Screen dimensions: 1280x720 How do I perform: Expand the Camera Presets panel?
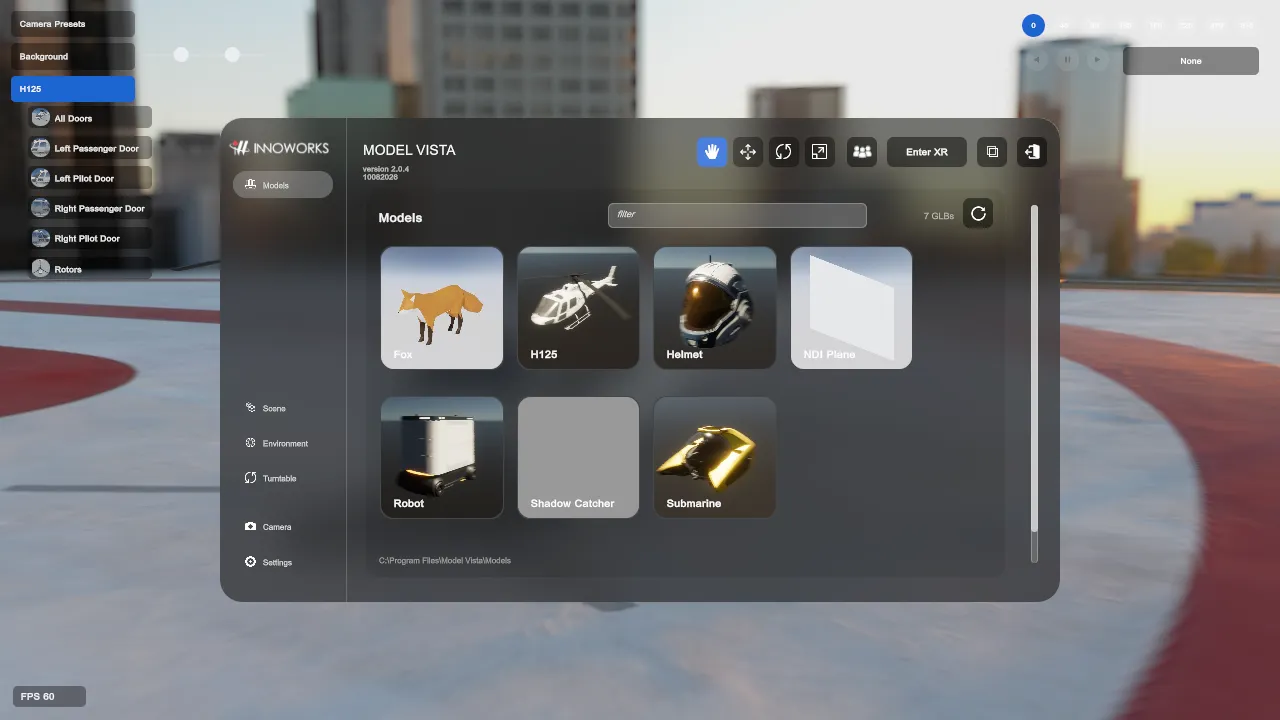click(73, 24)
